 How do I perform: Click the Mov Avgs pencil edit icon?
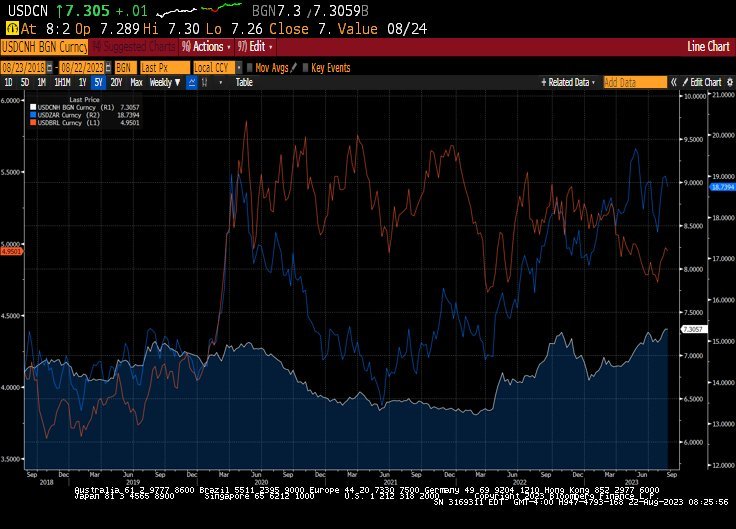pyautogui.click(x=295, y=67)
